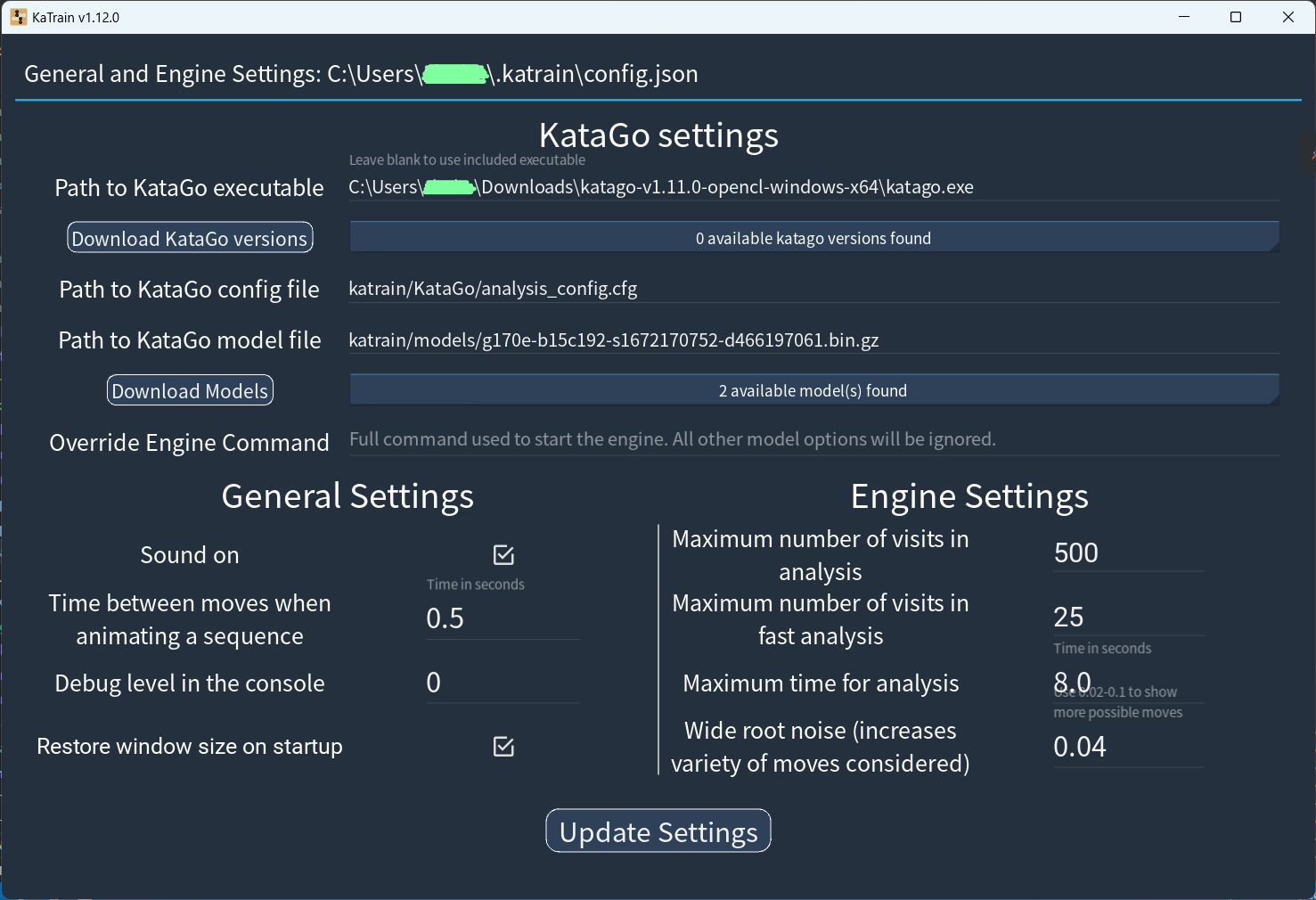Click the 'Path to KataGo model file' label
This screenshot has width=1316, height=900.
pyautogui.click(x=190, y=340)
